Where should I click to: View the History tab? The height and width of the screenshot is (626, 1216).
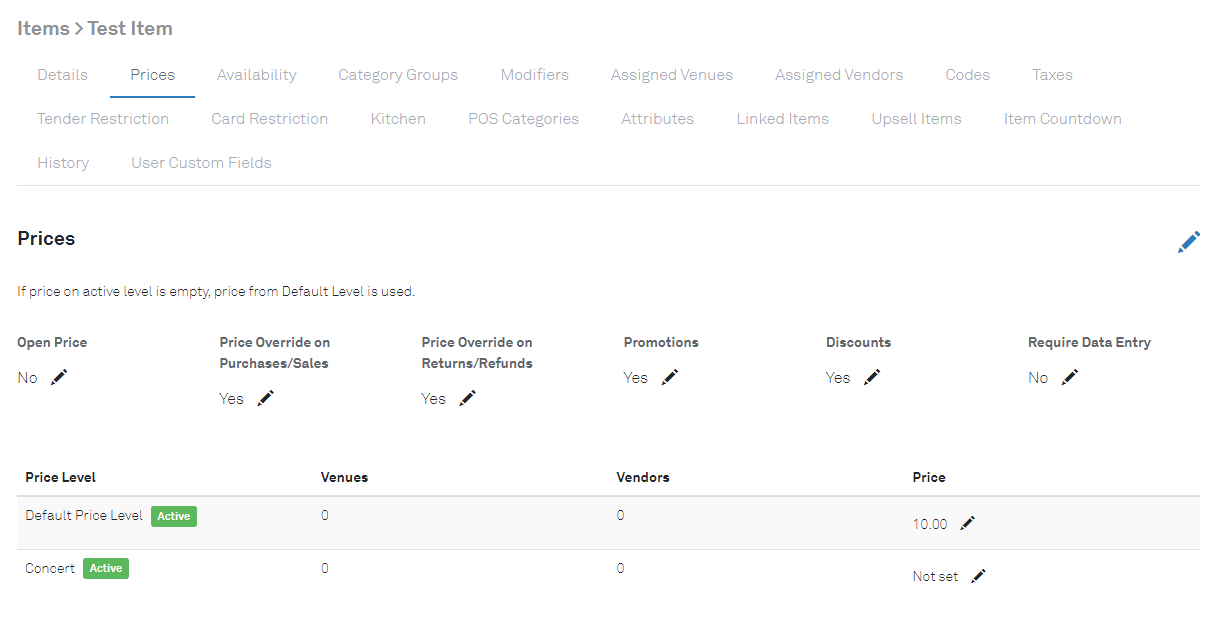63,163
